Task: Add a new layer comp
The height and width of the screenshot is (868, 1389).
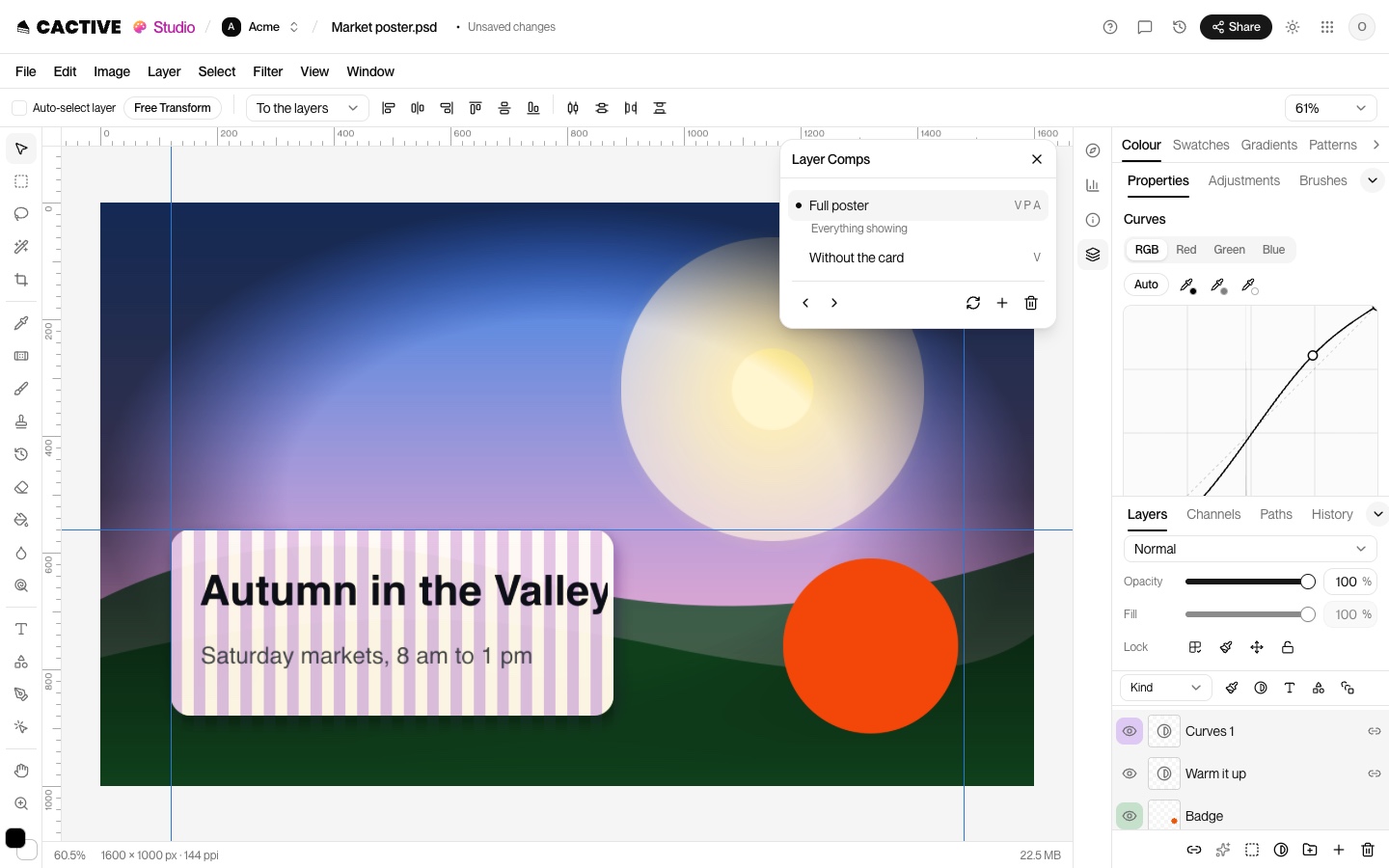Action: pos(1002,303)
